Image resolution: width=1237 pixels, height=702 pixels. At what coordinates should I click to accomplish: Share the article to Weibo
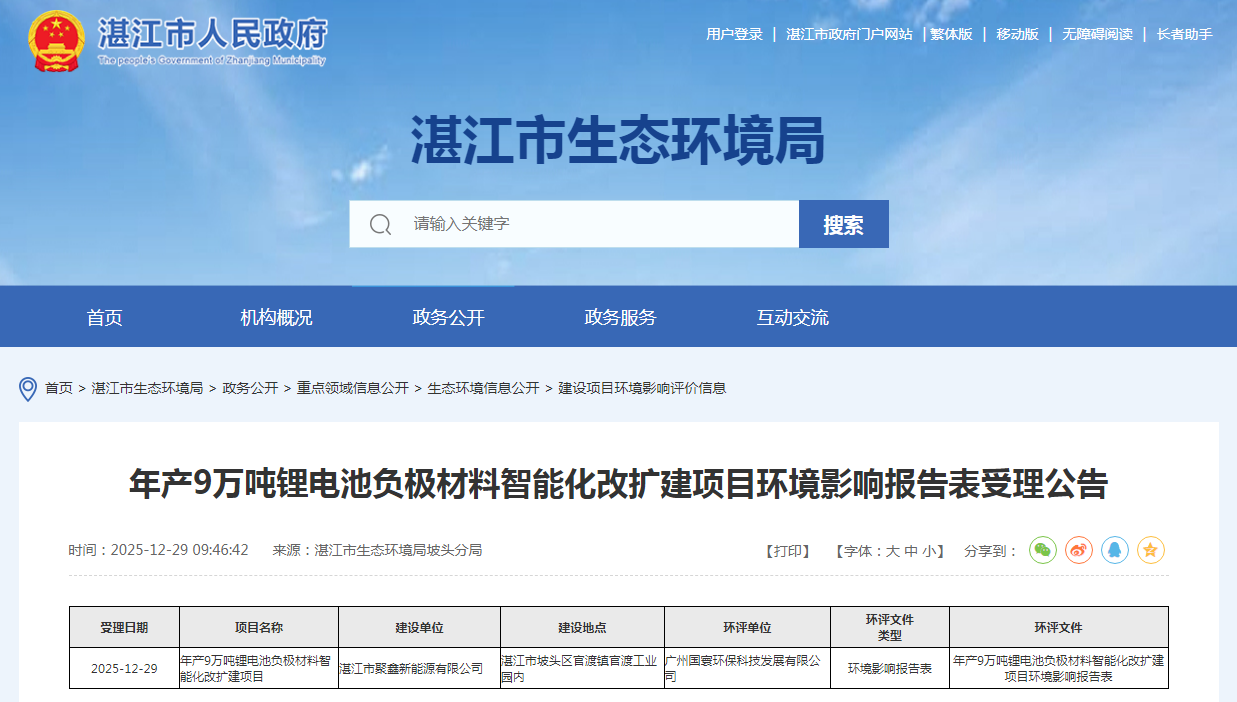point(1078,549)
